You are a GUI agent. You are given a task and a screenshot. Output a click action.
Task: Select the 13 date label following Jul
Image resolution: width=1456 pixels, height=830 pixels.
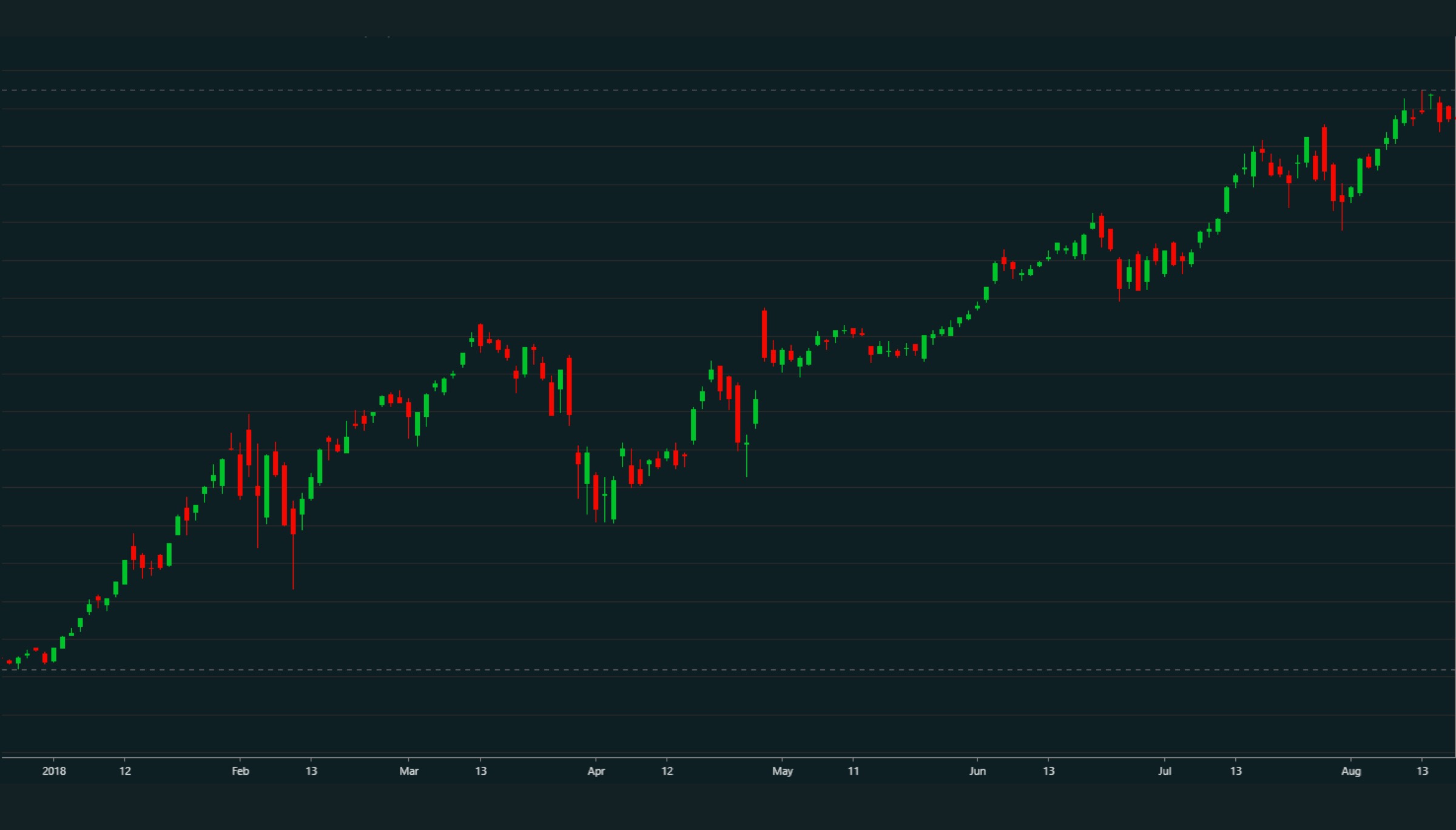pyautogui.click(x=1236, y=771)
